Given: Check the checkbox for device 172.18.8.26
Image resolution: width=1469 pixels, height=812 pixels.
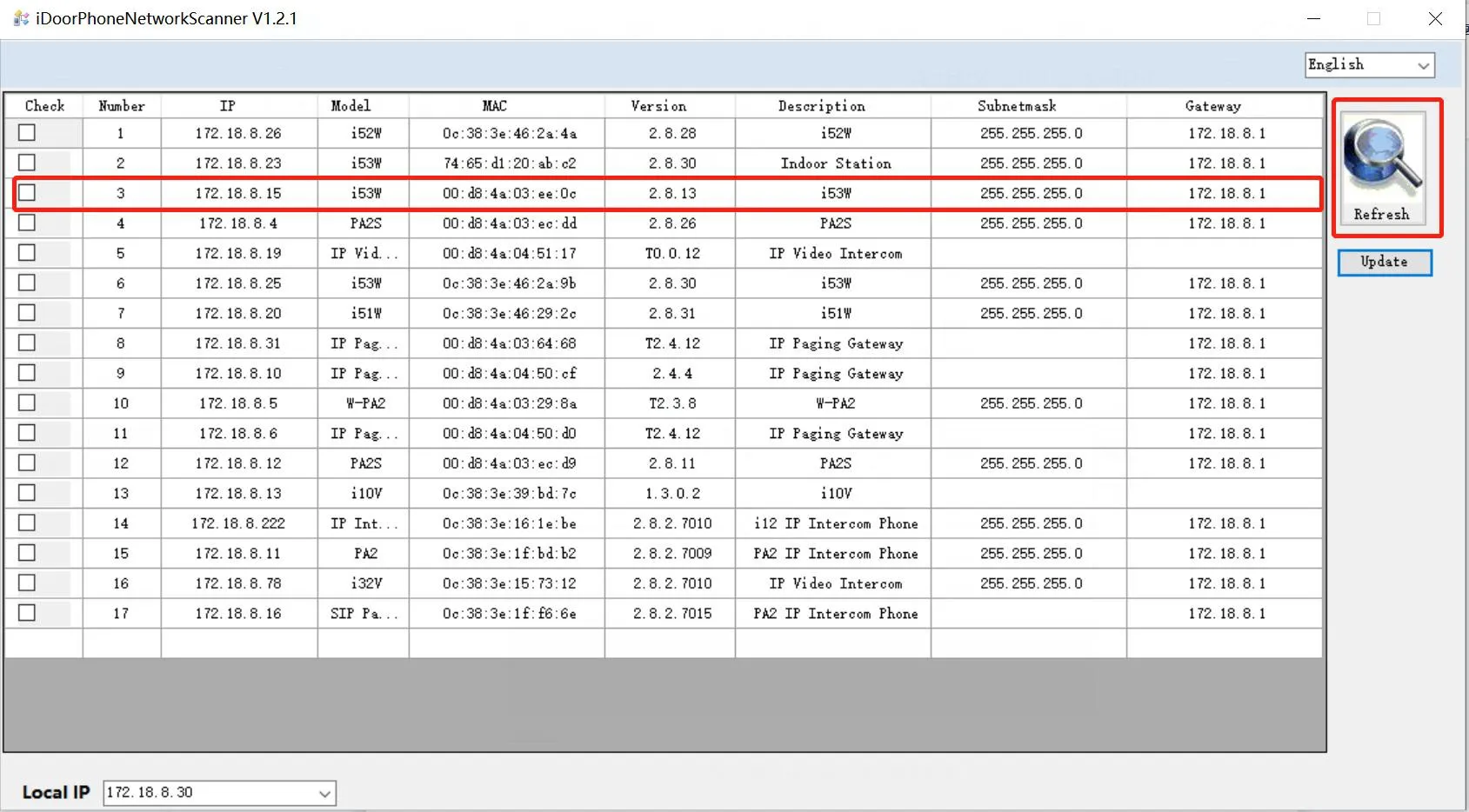Looking at the screenshot, I should pyautogui.click(x=27, y=132).
